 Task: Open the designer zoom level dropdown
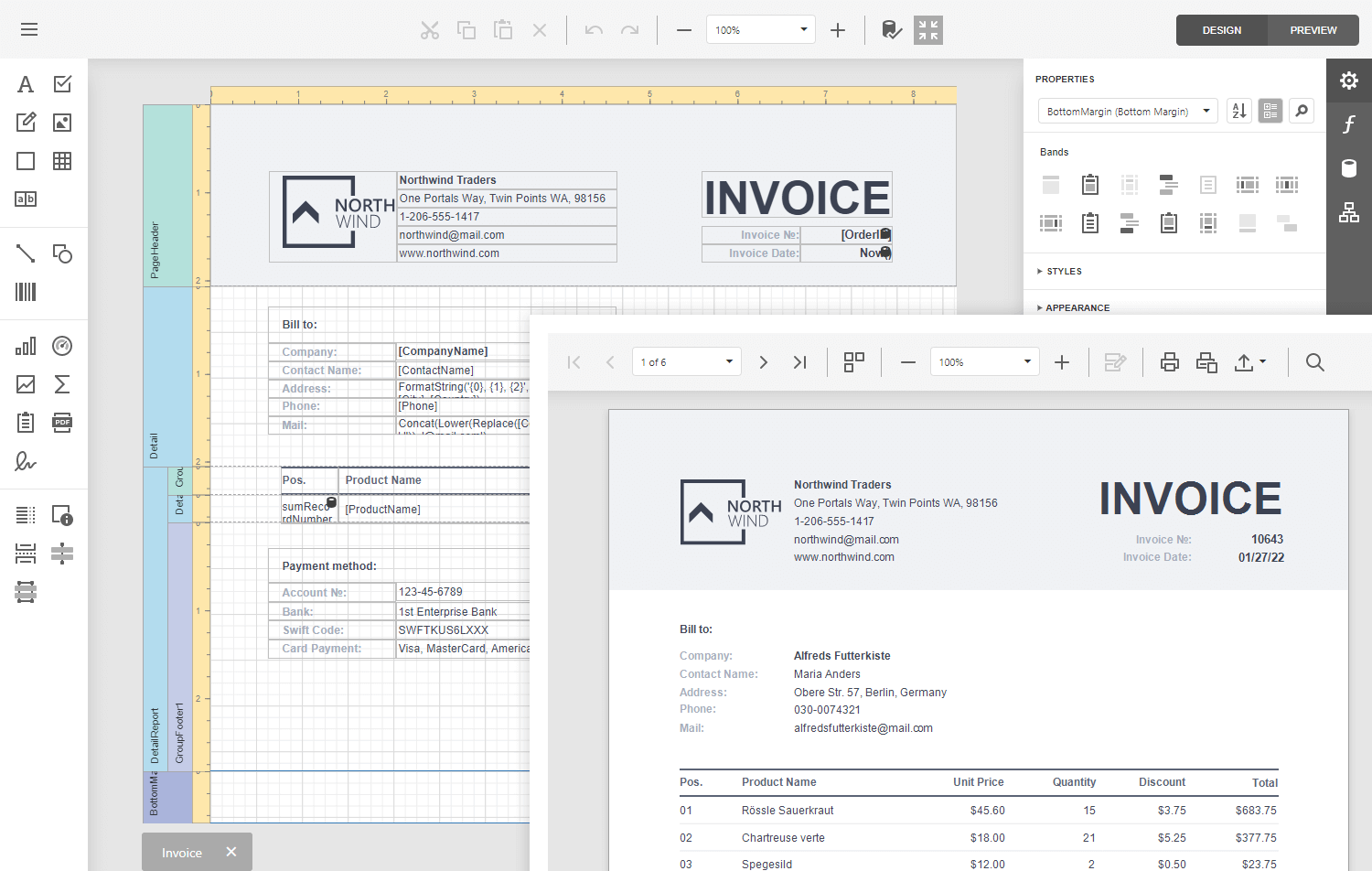pyautogui.click(x=803, y=29)
